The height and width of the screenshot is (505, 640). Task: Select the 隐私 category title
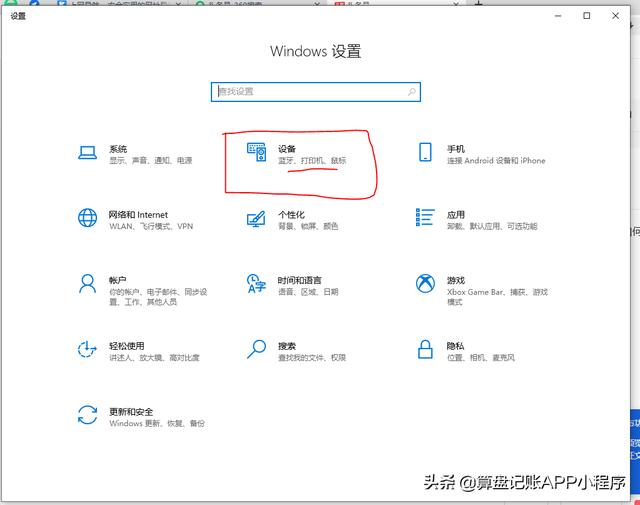tap(455, 346)
